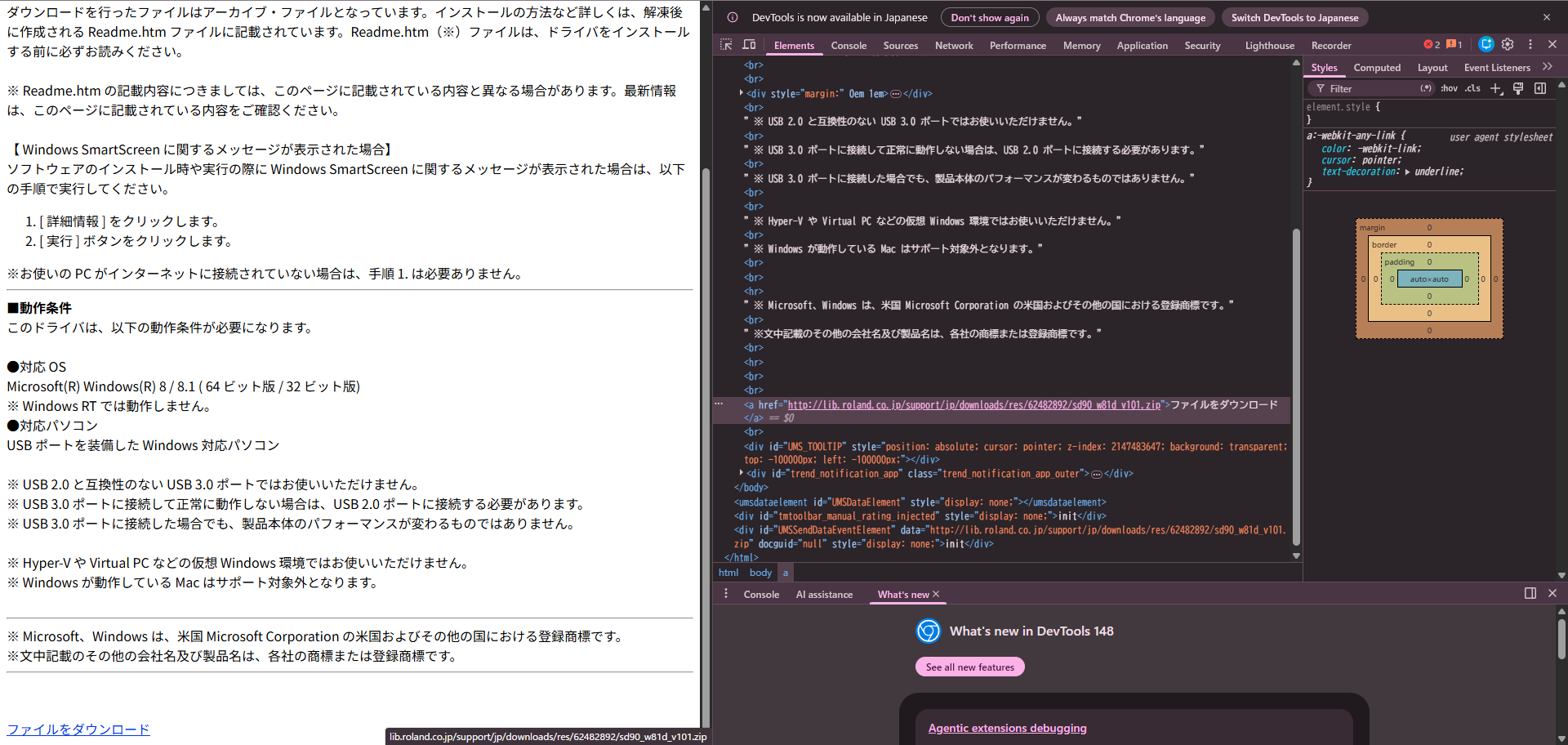Viewport: 1568px width, 745px height.
Task: Expand the trend_notification_app div node
Action: [741, 473]
